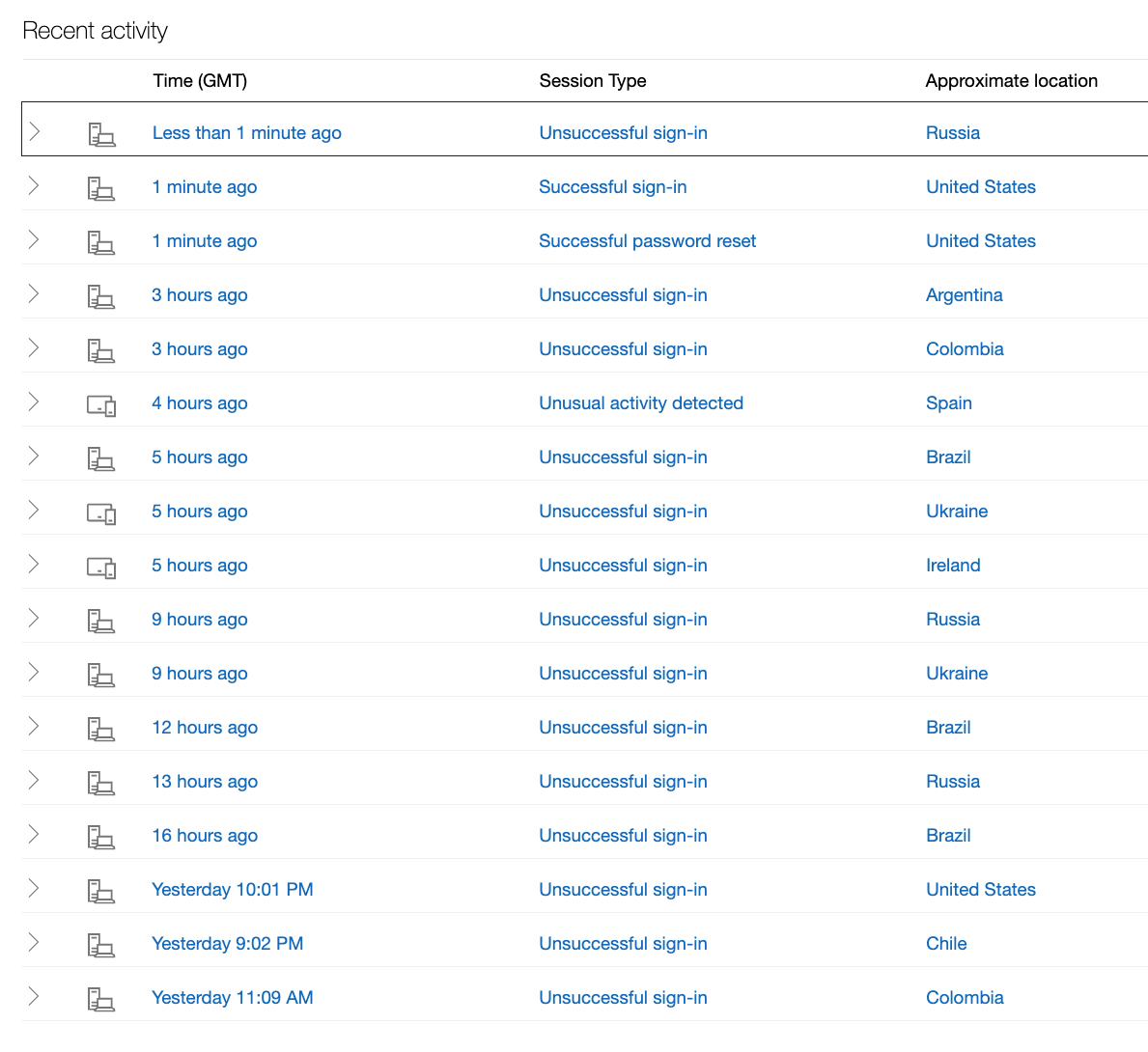Click the Spain location link
The image size is (1148, 1052).
tap(948, 403)
